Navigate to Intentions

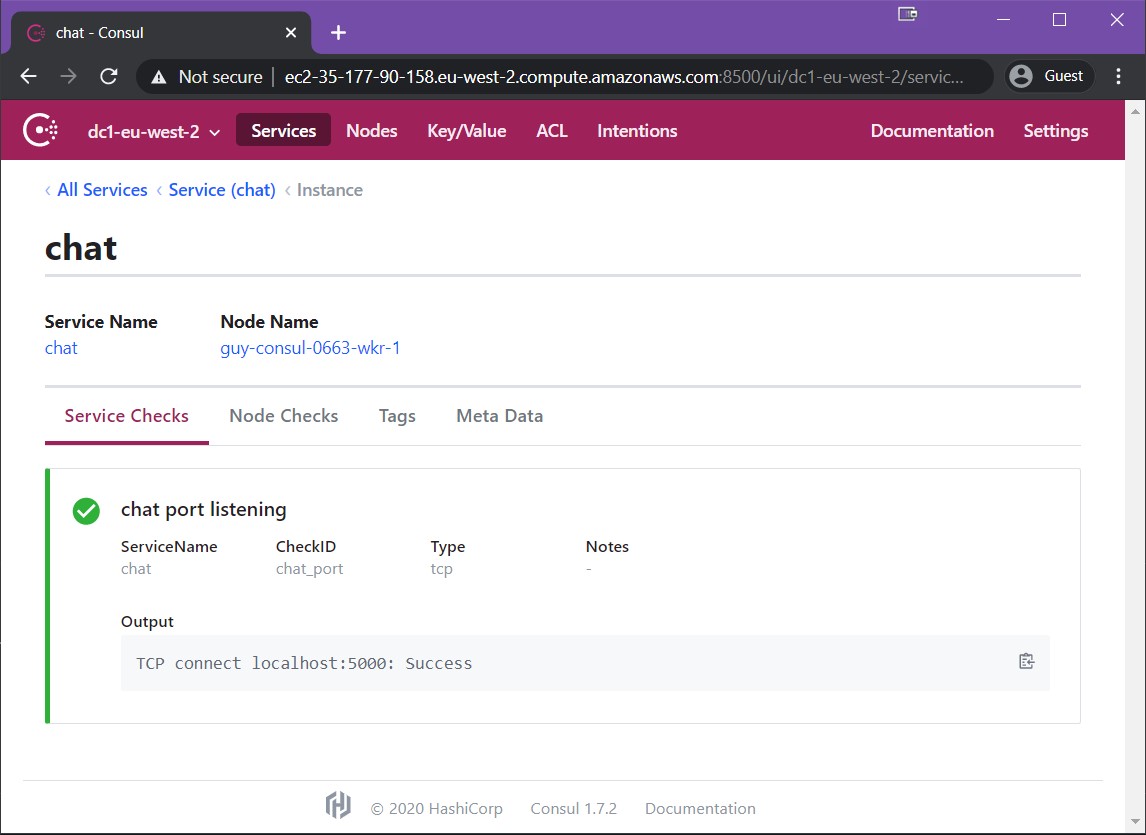tap(637, 130)
